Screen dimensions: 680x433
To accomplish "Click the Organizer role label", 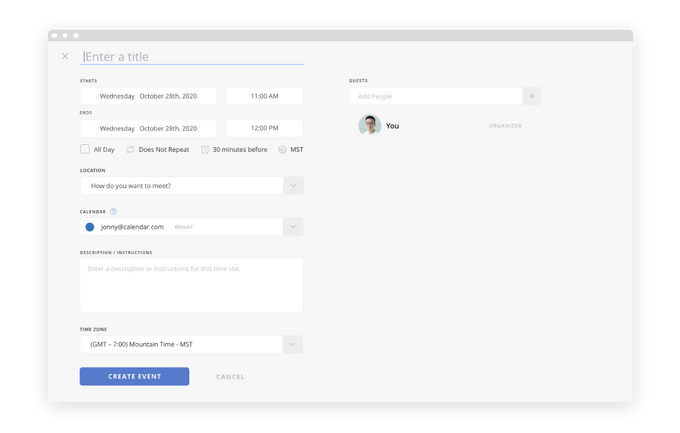I will click(505, 126).
